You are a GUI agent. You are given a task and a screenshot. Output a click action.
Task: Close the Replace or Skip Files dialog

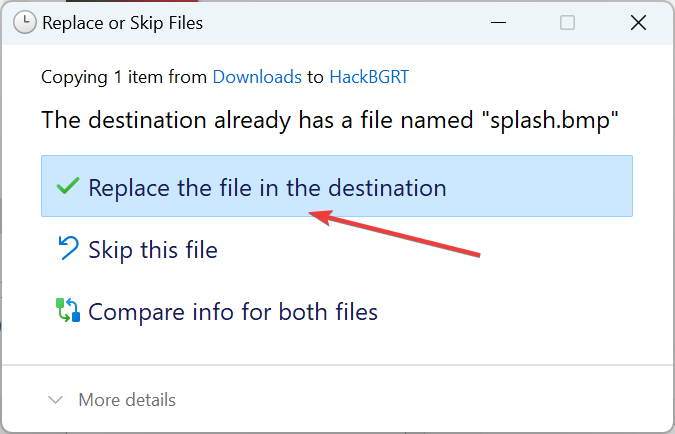coord(636,22)
